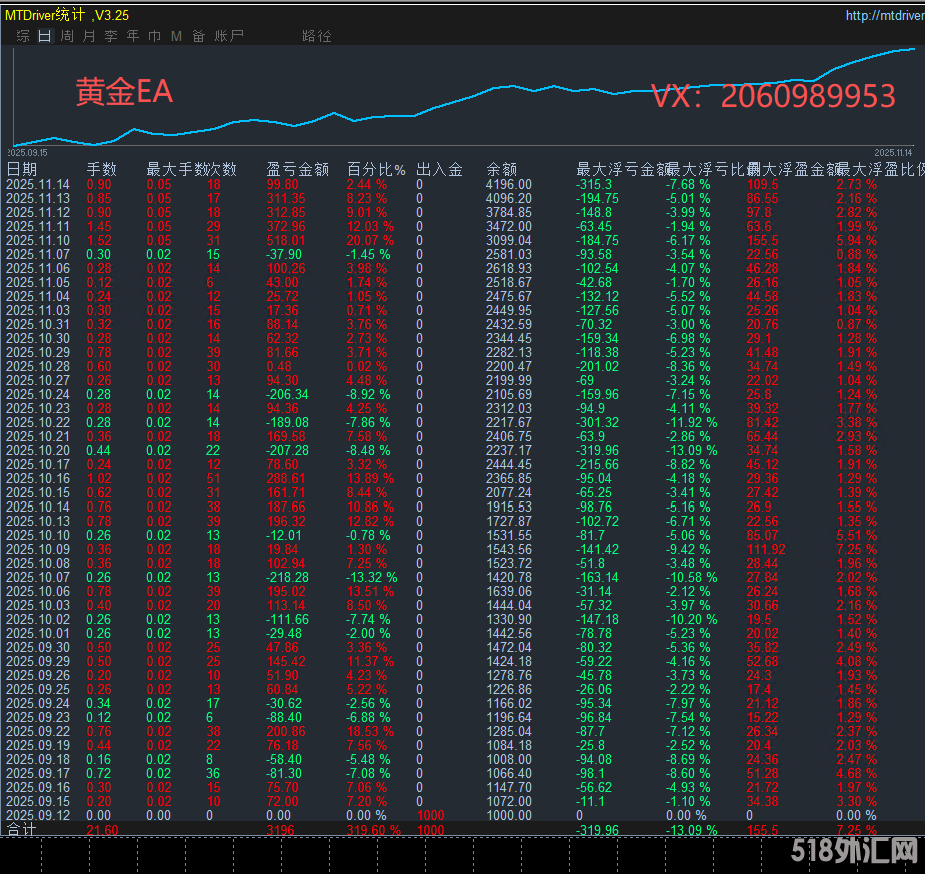This screenshot has height=874, width=925.
Task: Click the 巾 toolbar icon
Action: 155,35
